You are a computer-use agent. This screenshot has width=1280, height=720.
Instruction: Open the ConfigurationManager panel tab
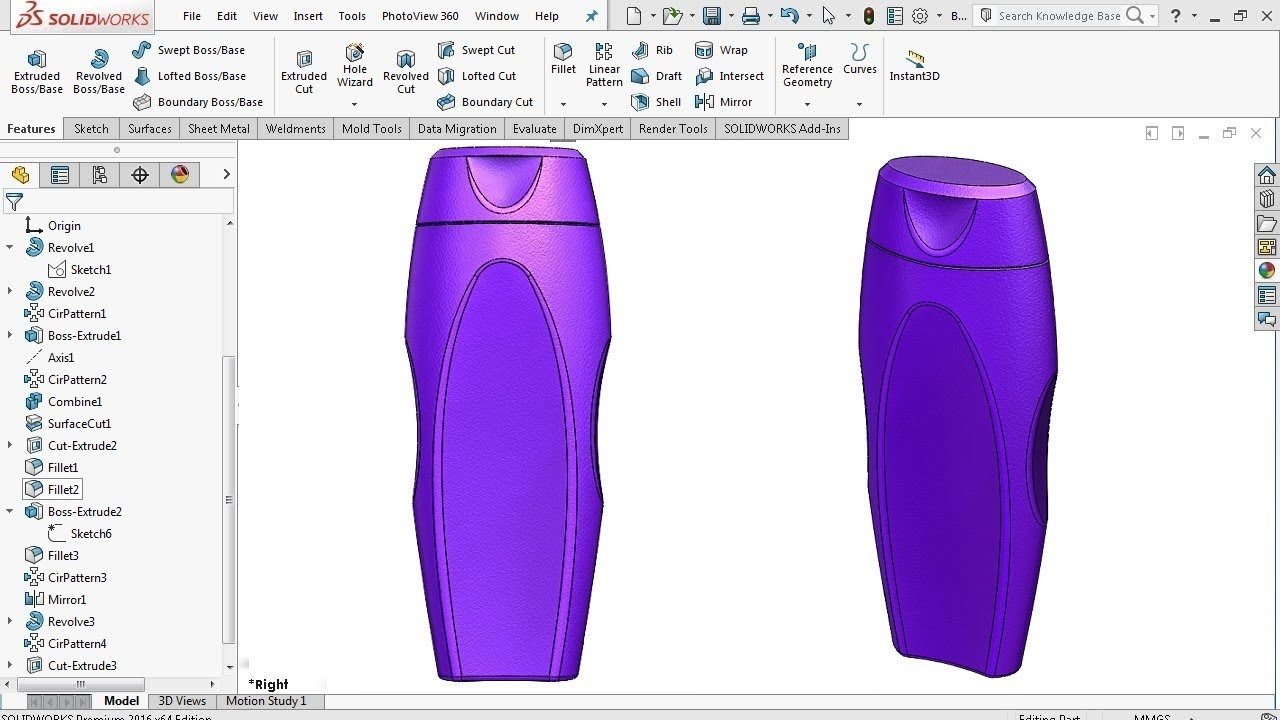(x=100, y=175)
